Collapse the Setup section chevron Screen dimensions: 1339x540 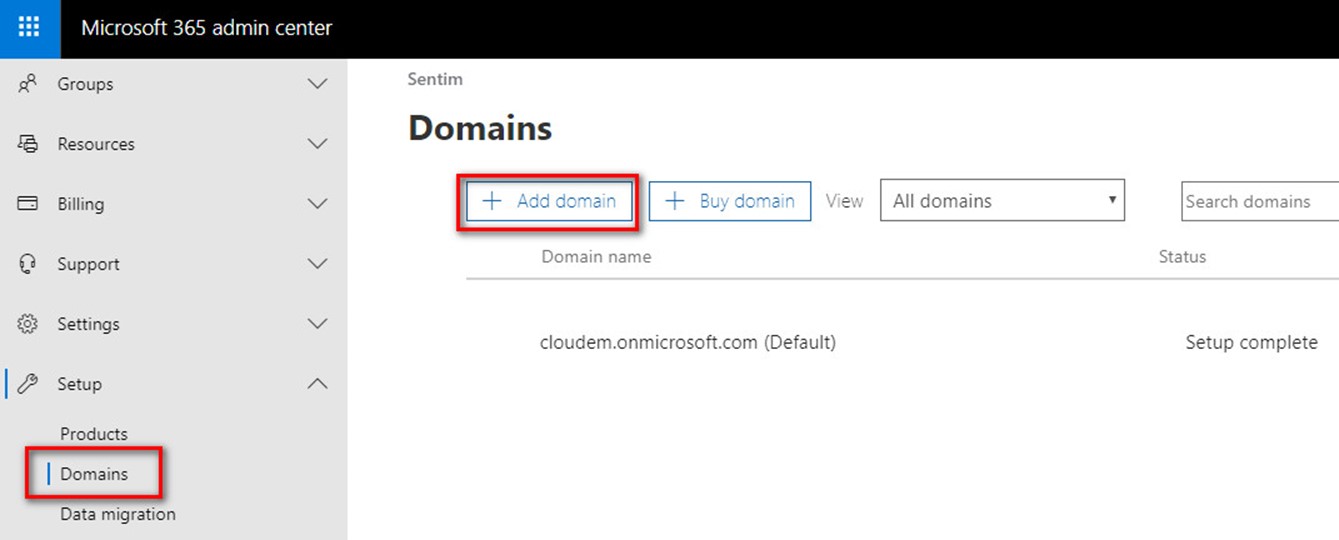[317, 384]
